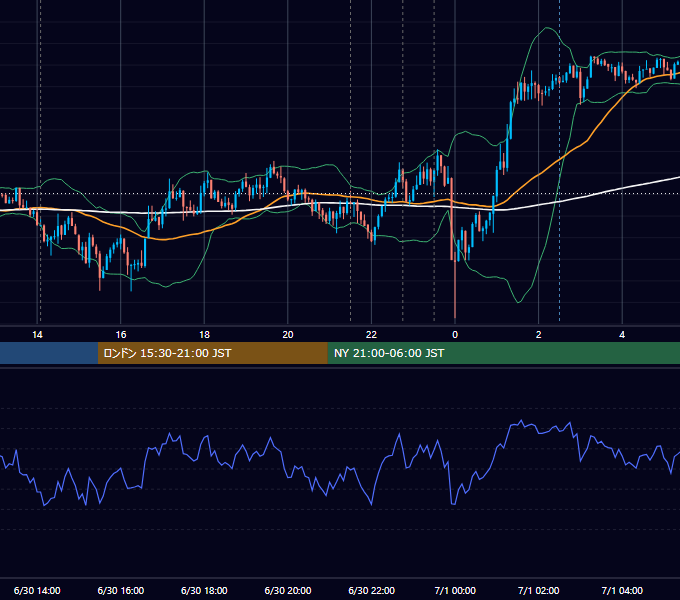
Task: Click the 6/30 16:00 time axis label
Action: pos(121,590)
